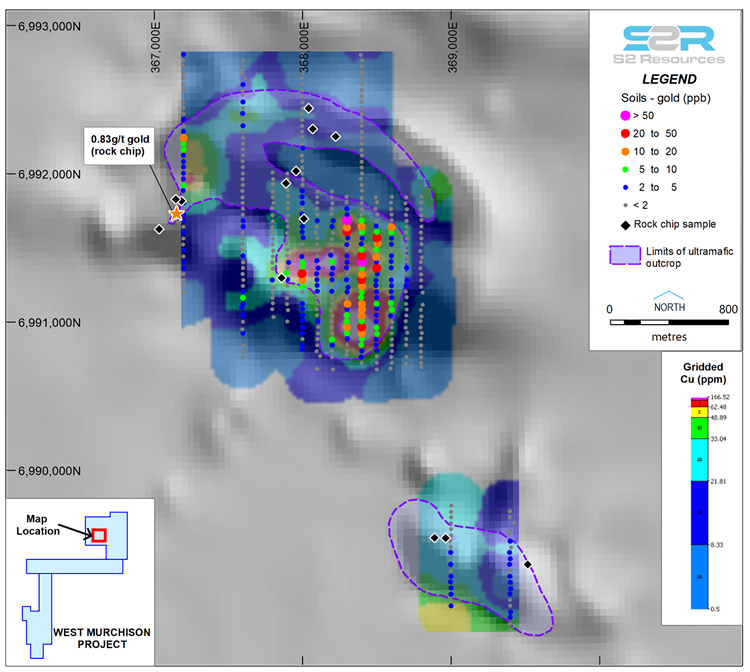Click the LEGEND heading
The image size is (750, 672).
click(669, 79)
